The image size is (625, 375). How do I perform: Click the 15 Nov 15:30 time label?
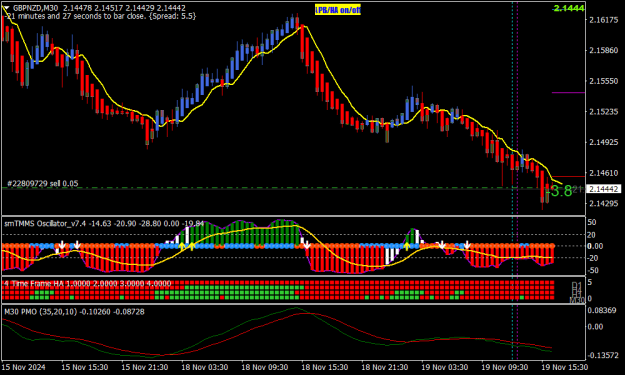85,367
